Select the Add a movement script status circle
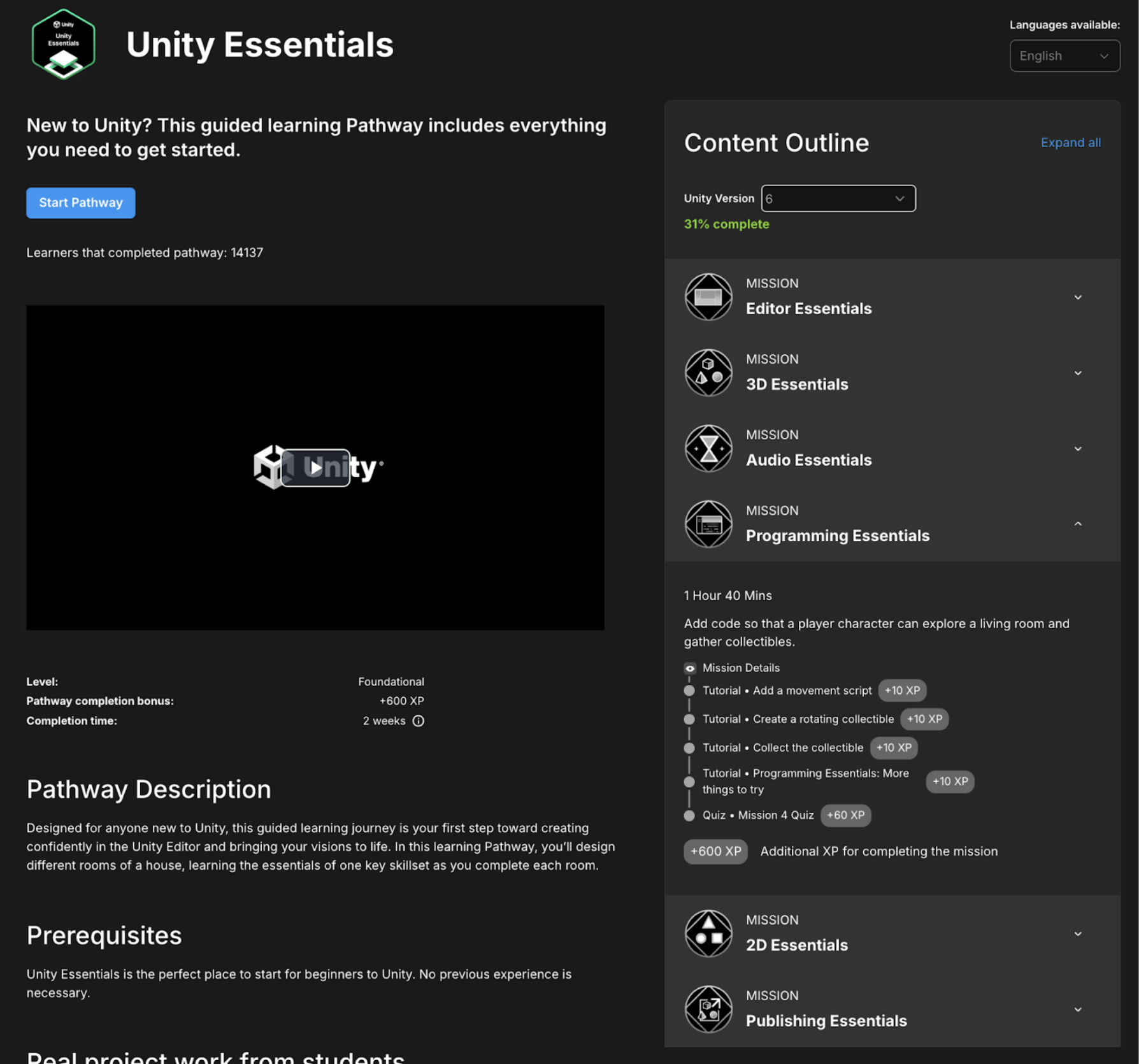The image size is (1139, 1064). click(x=689, y=691)
